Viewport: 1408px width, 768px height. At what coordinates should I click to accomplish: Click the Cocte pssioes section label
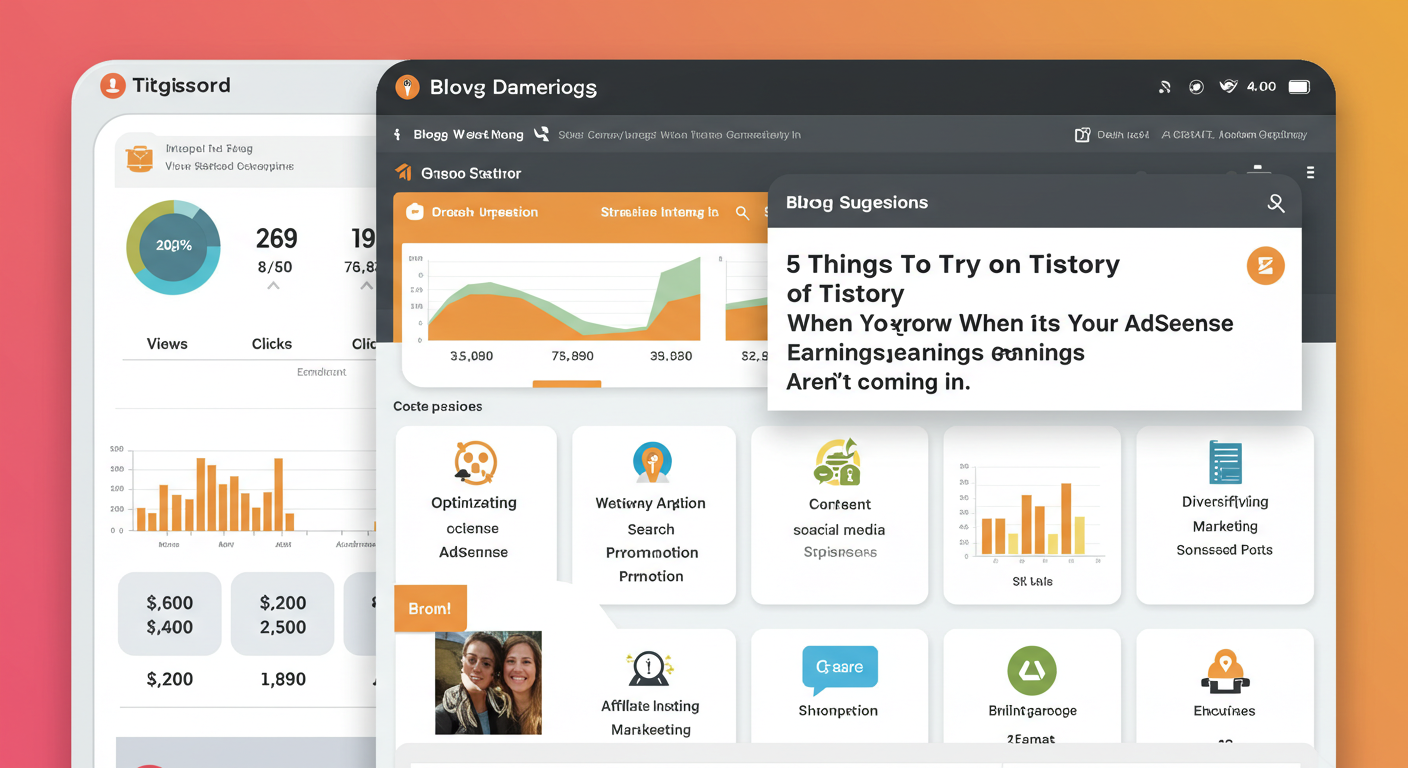click(x=438, y=406)
